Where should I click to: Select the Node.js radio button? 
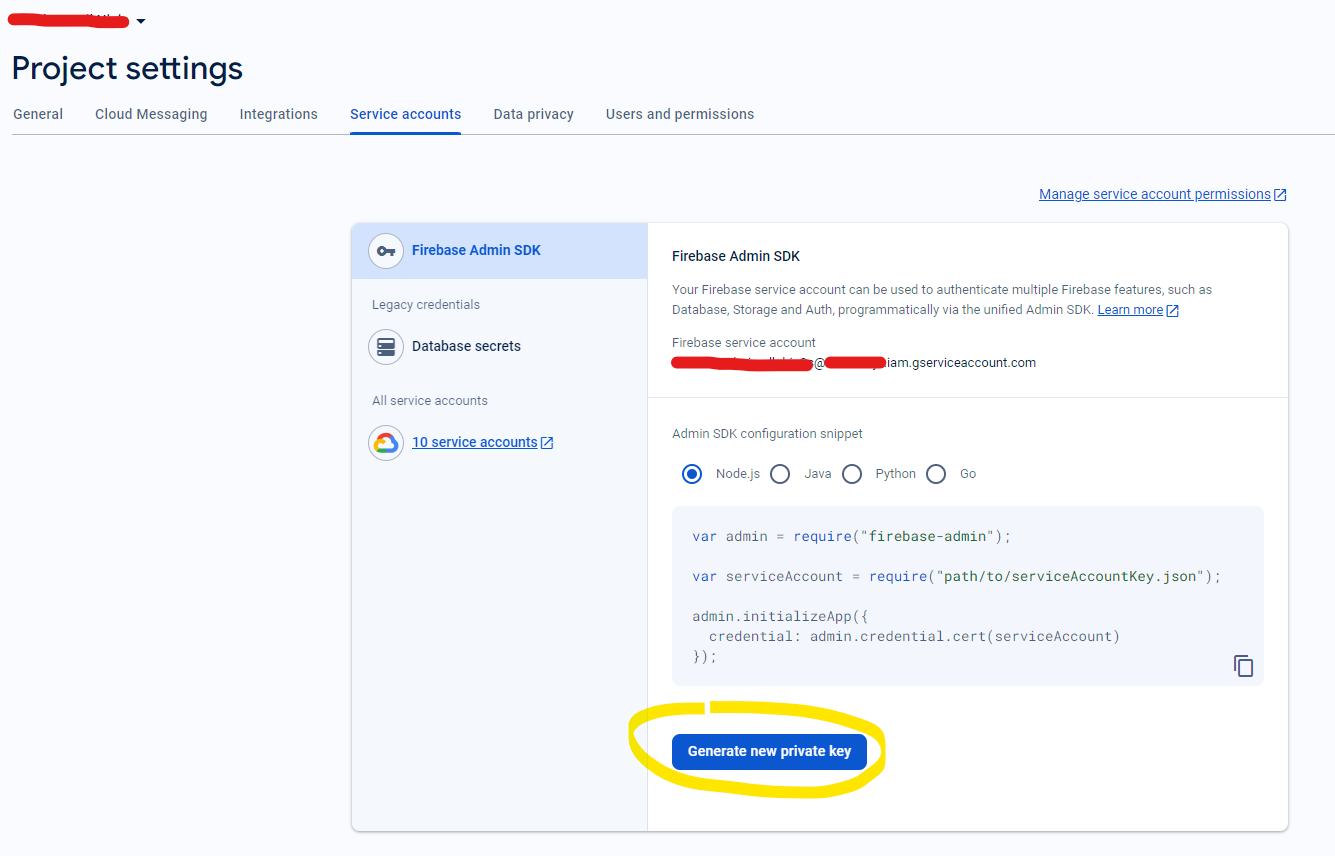pyautogui.click(x=692, y=474)
